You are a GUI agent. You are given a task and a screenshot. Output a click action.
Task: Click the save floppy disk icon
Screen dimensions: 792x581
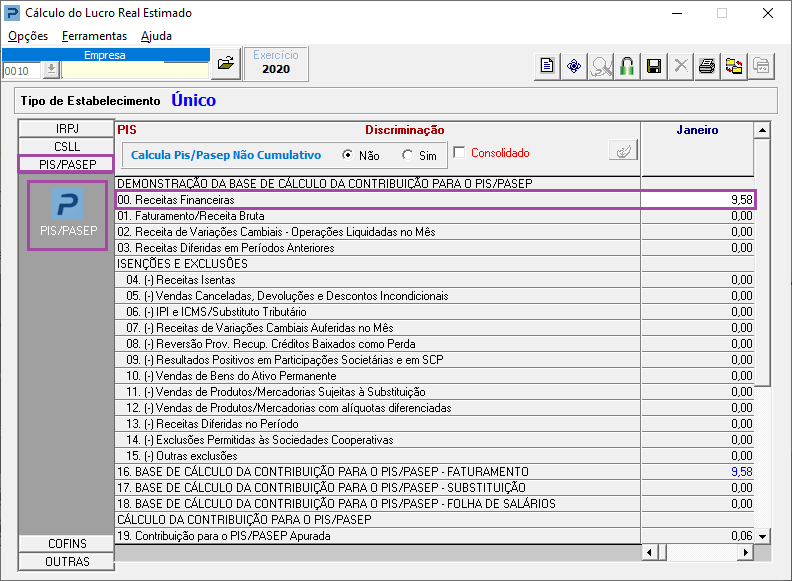click(x=654, y=66)
